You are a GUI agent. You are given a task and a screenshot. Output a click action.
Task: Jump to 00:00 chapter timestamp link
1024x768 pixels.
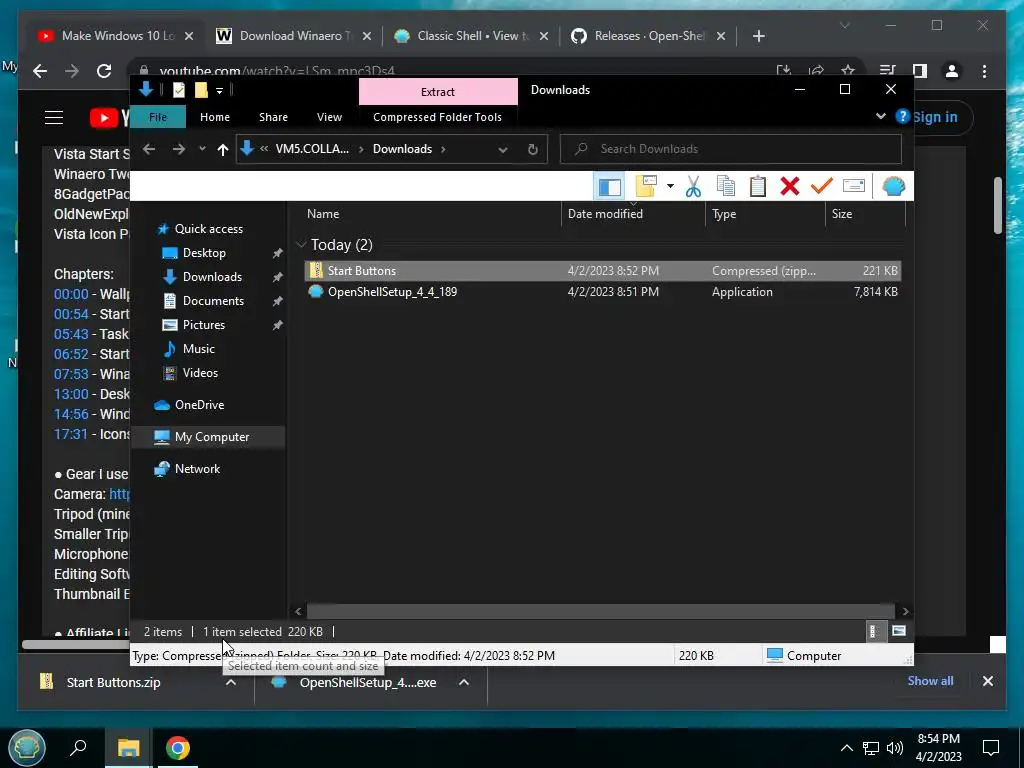[x=71, y=294]
